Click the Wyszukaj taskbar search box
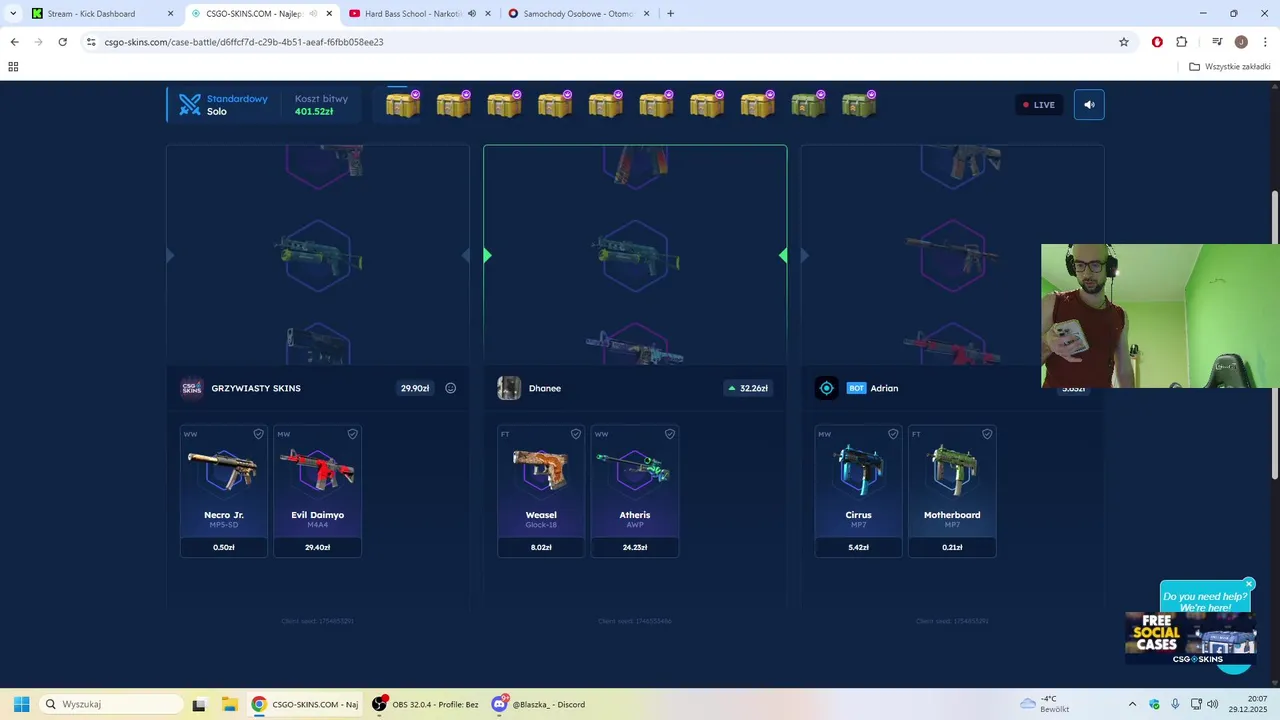The width and height of the screenshot is (1280, 720). click(109, 704)
